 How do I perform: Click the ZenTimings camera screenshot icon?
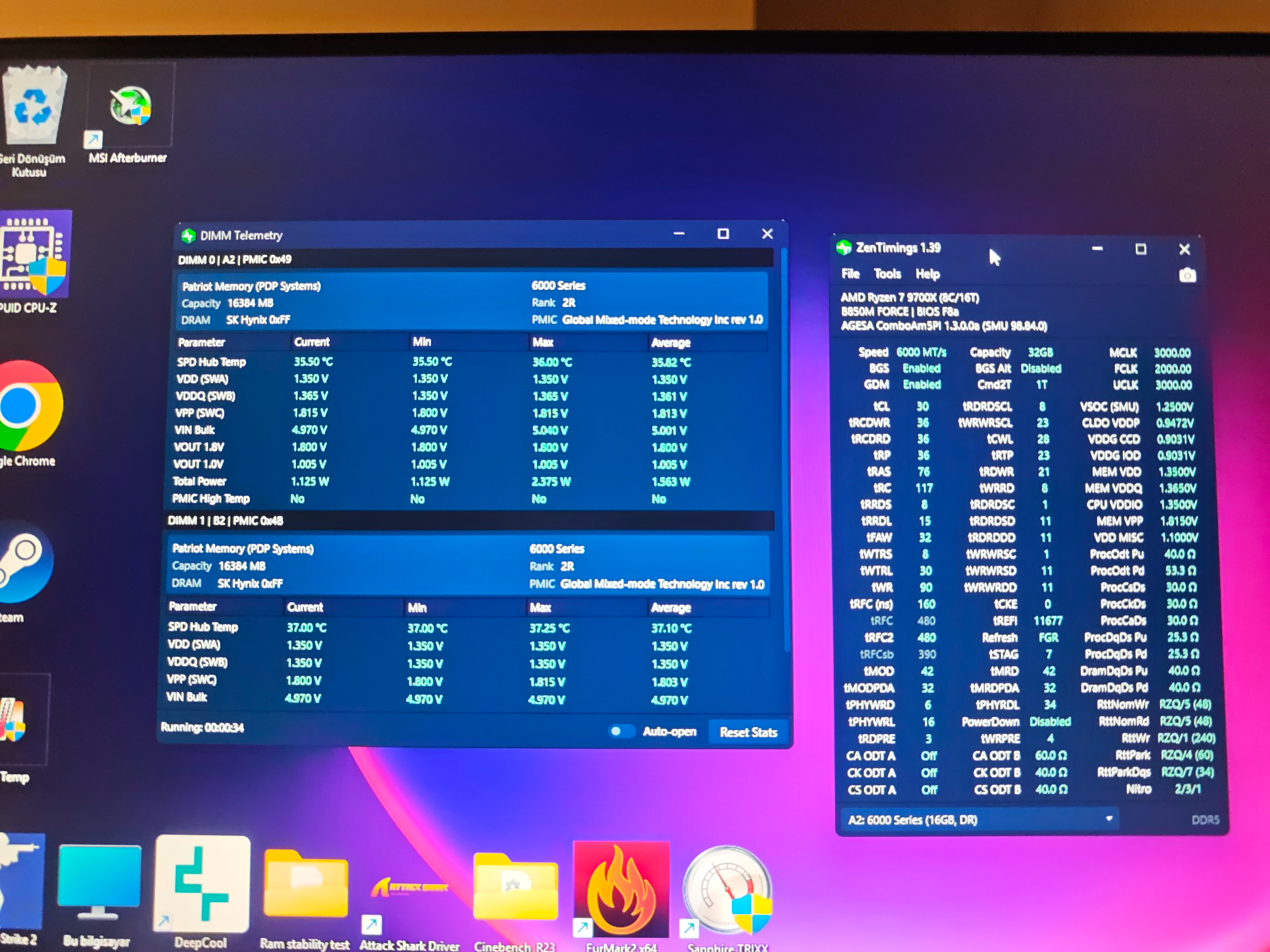(x=1188, y=275)
